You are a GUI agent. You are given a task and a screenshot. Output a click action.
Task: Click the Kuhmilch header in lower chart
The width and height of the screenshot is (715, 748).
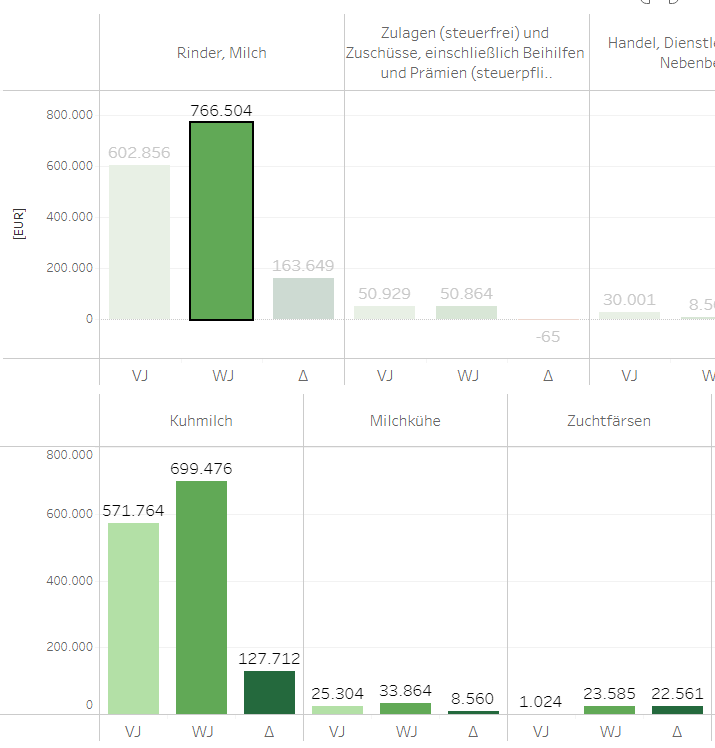coord(201,421)
